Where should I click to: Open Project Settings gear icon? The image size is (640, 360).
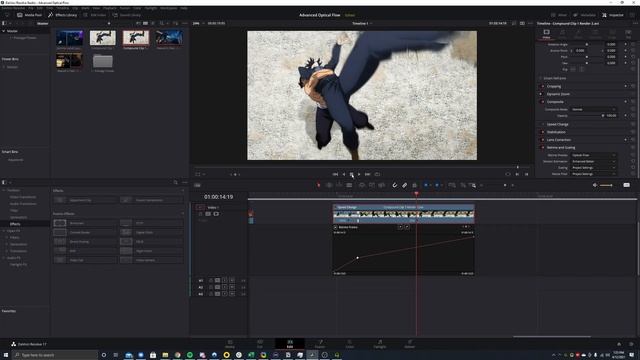coord(631,344)
